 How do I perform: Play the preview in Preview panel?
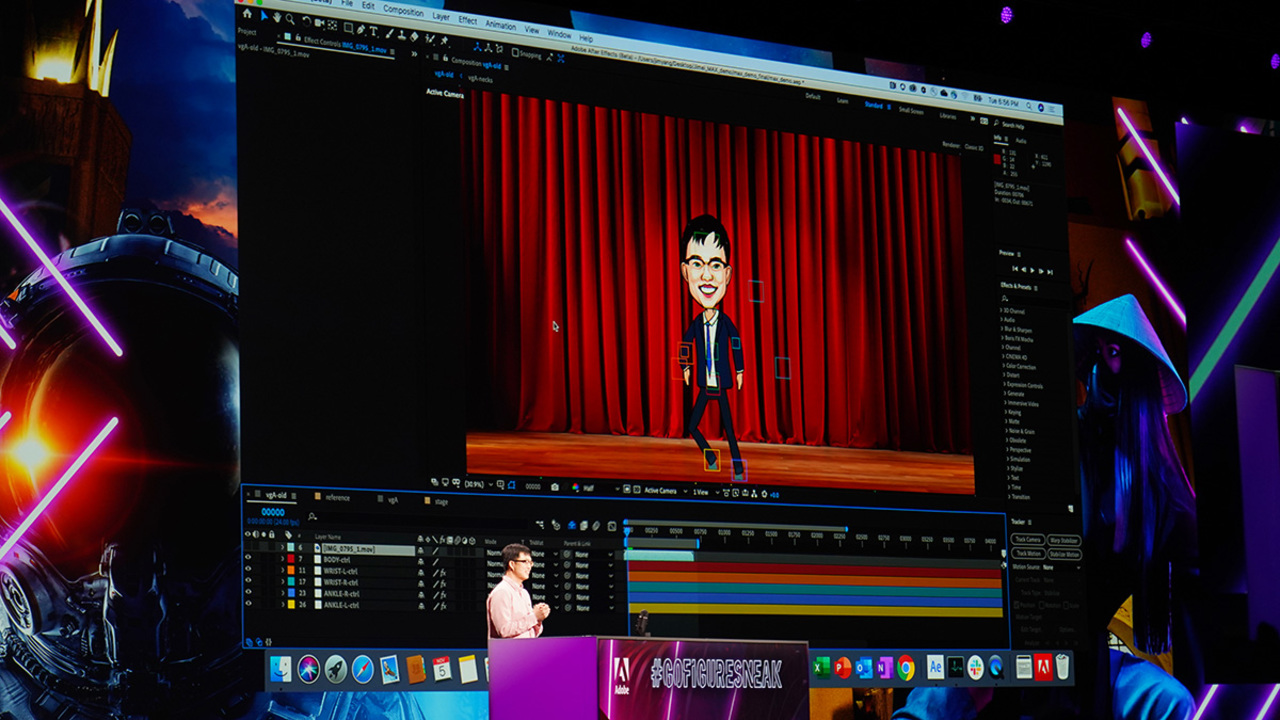tap(1033, 270)
